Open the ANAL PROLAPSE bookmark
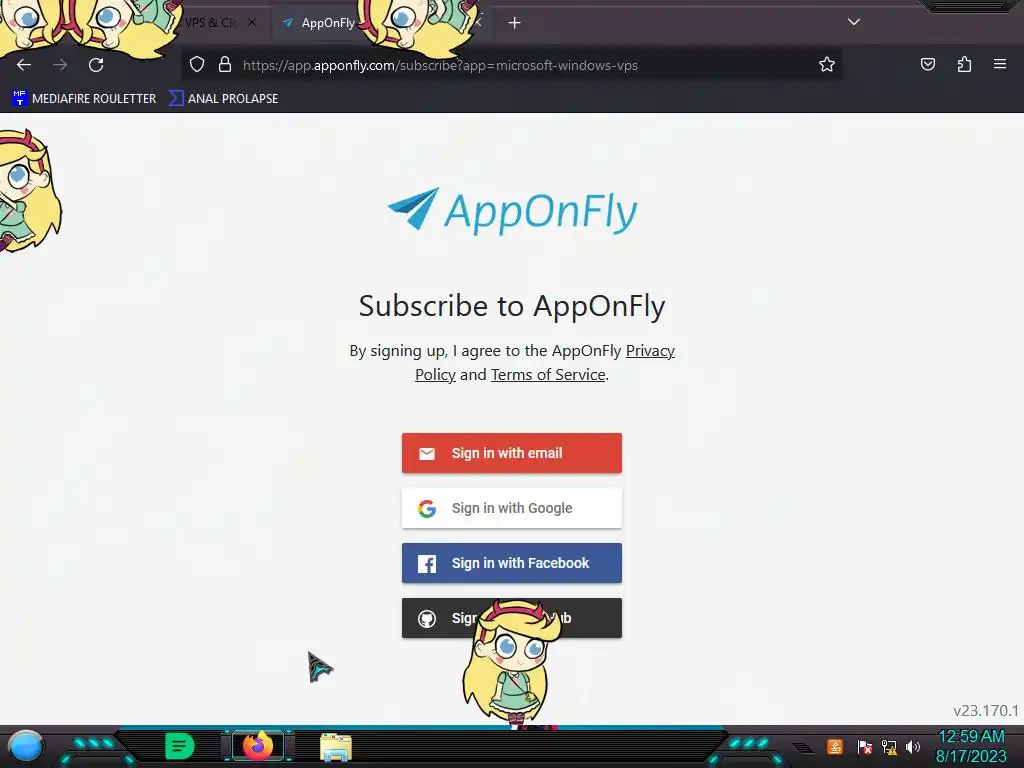Viewport: 1024px width, 768px height. 223,99
